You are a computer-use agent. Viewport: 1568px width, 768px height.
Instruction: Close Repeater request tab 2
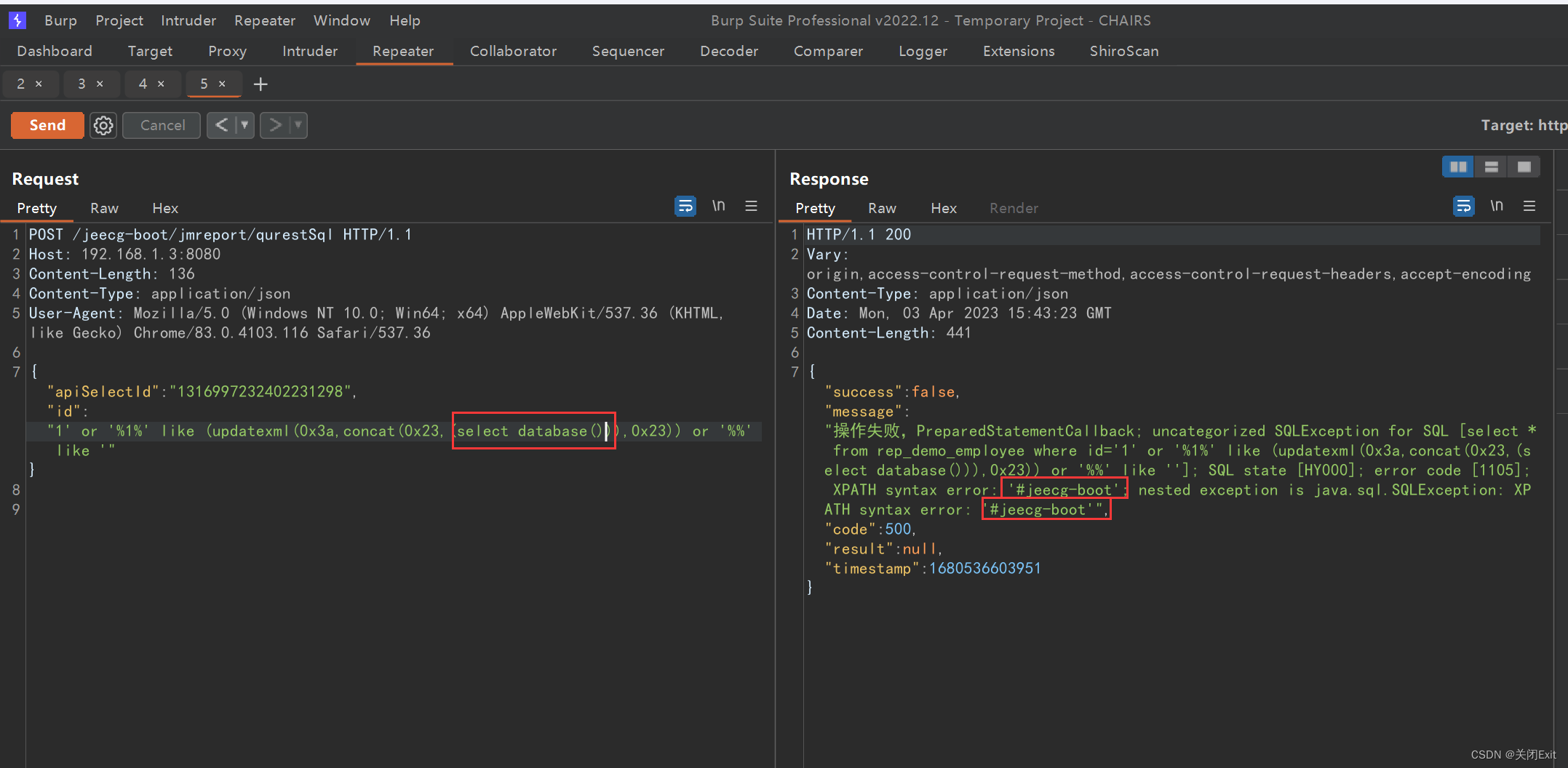pos(39,84)
